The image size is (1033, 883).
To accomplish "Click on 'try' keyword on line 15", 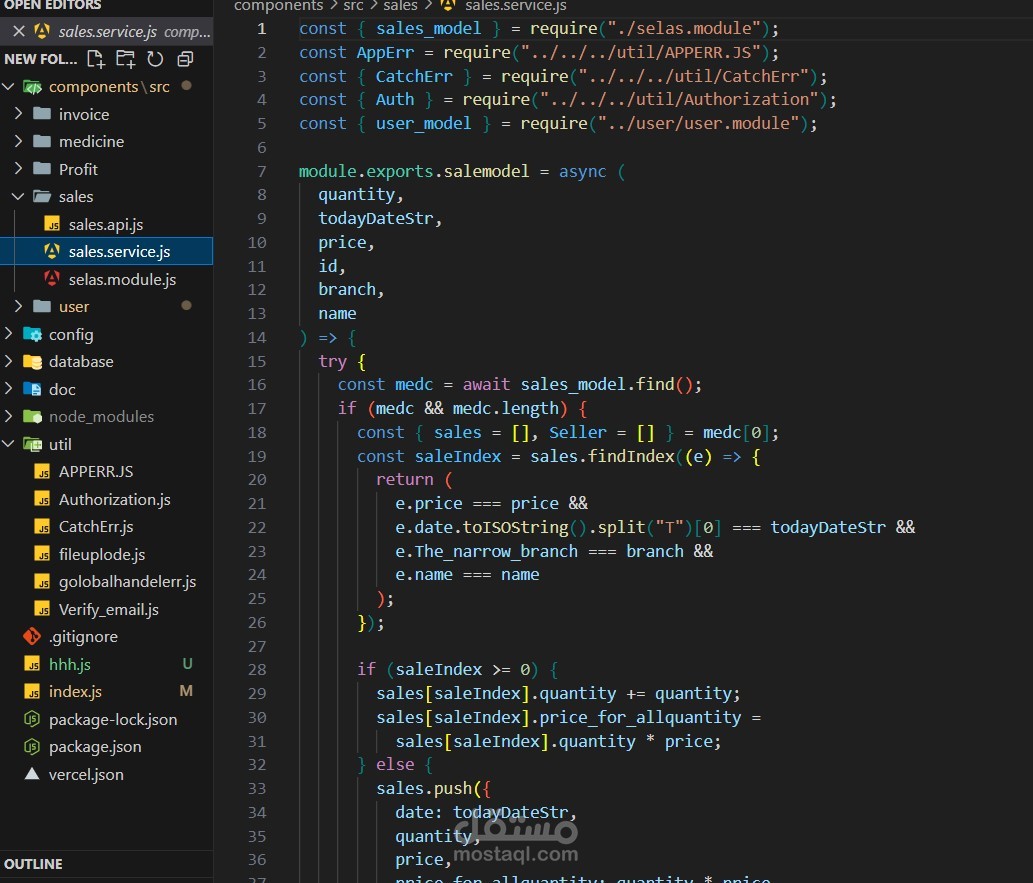I will 332,361.
